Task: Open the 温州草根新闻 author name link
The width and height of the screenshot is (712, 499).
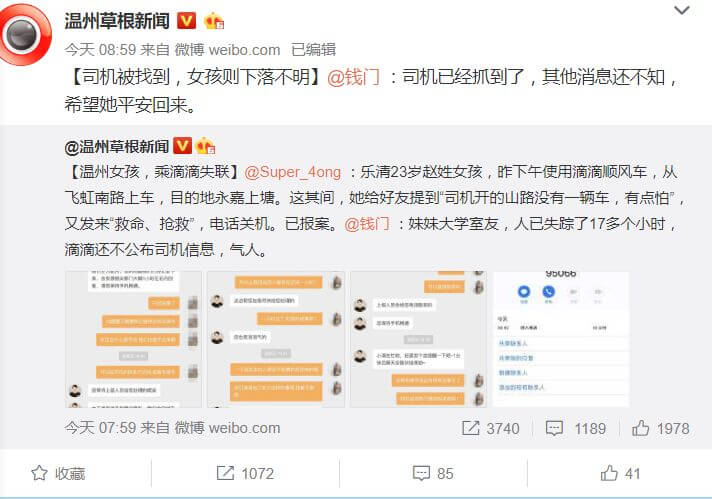Action: [117, 21]
